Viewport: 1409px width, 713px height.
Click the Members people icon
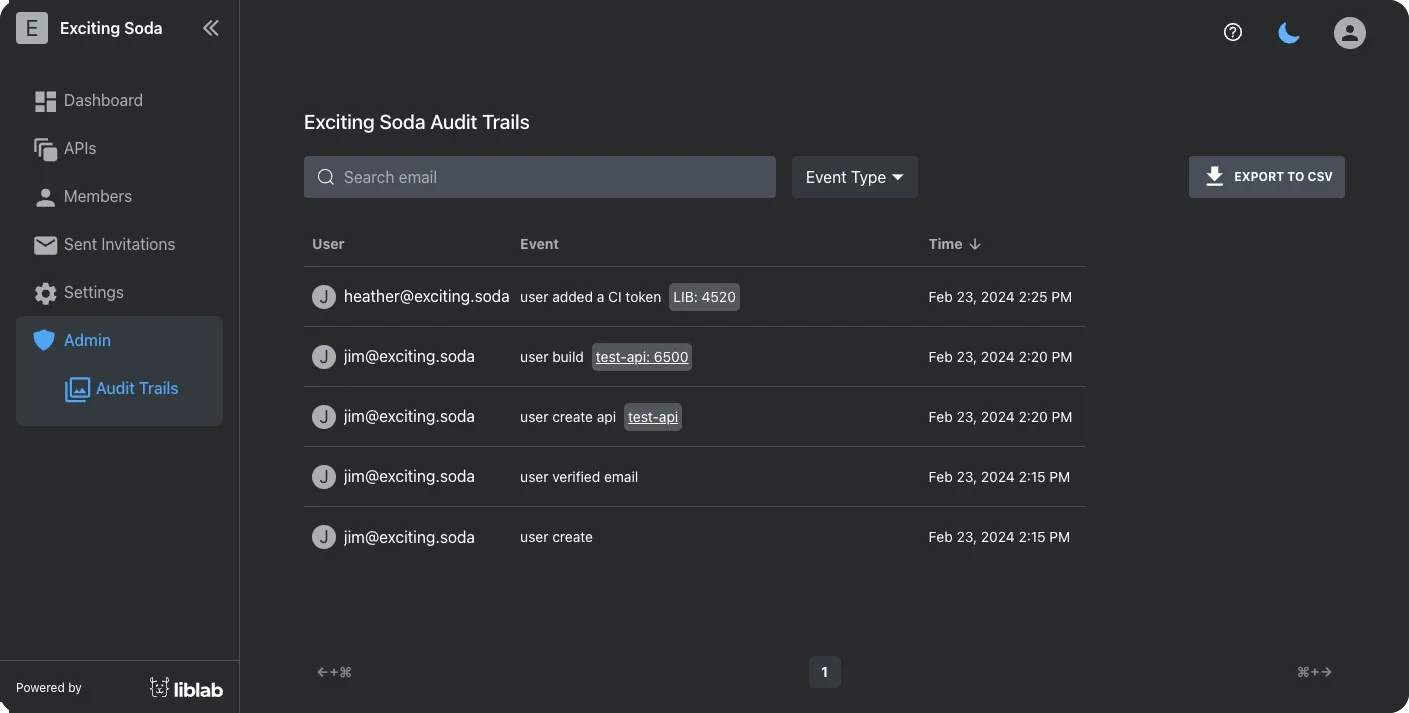point(44,196)
